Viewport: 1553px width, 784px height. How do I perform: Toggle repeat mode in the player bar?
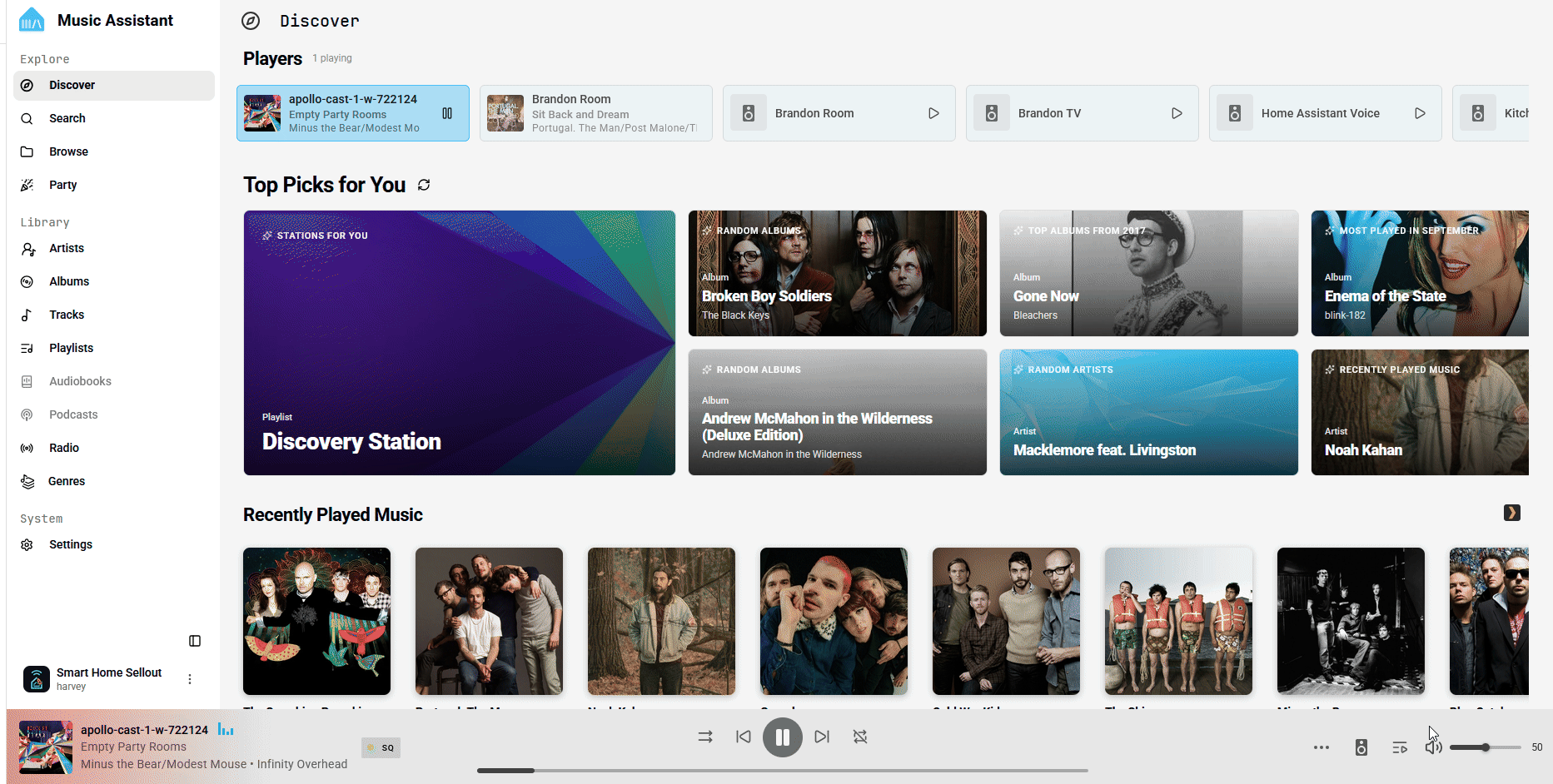[x=860, y=737]
